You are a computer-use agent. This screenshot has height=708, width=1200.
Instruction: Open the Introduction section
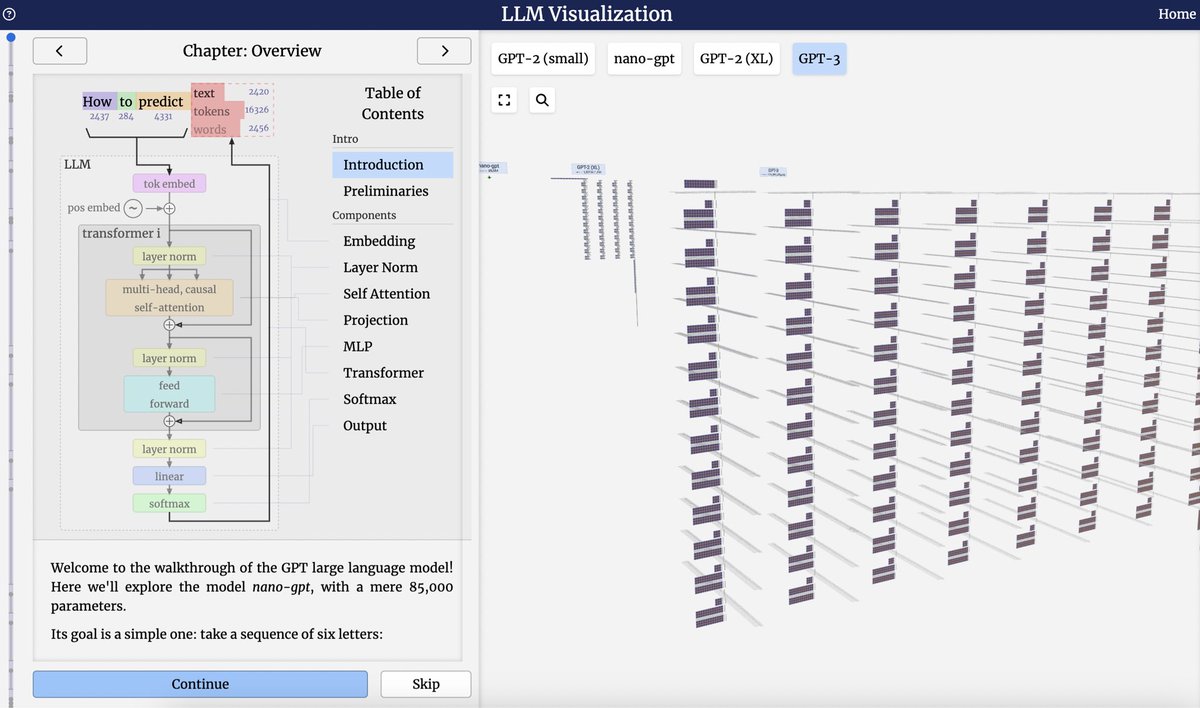click(x=392, y=165)
